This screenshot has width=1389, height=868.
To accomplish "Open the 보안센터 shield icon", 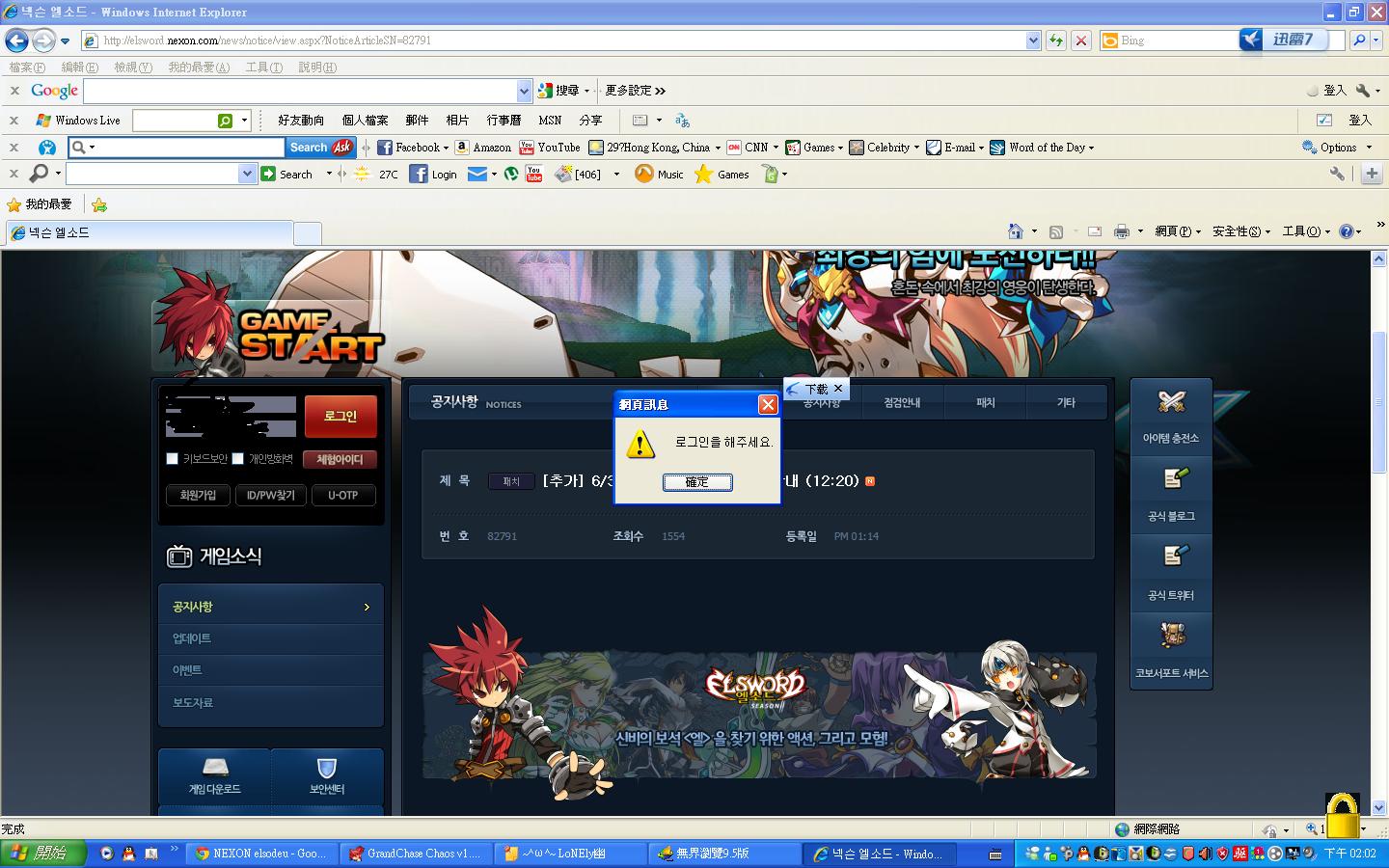I will pos(326,769).
